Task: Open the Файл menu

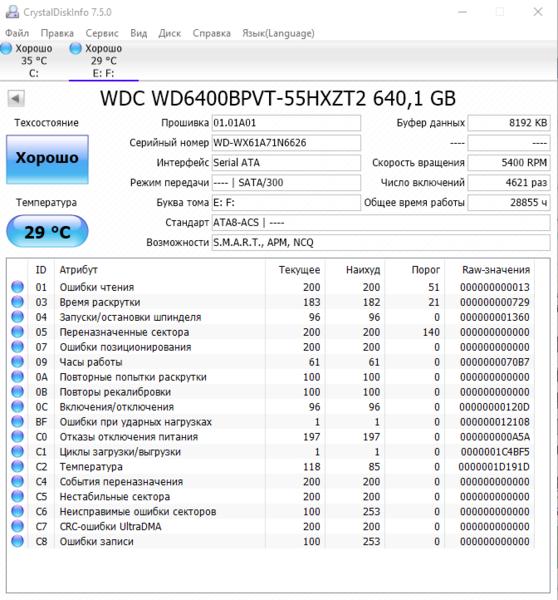Action: click(17, 33)
